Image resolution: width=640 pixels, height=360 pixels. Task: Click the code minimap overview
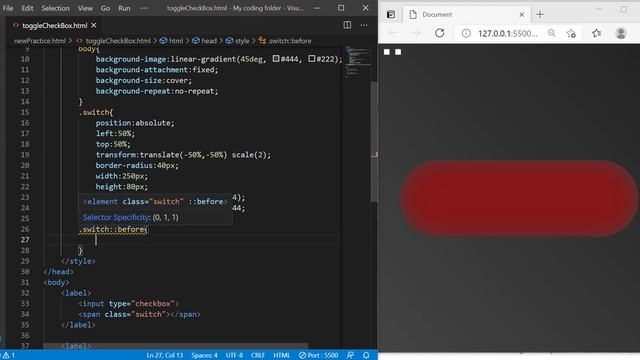pos(357,61)
